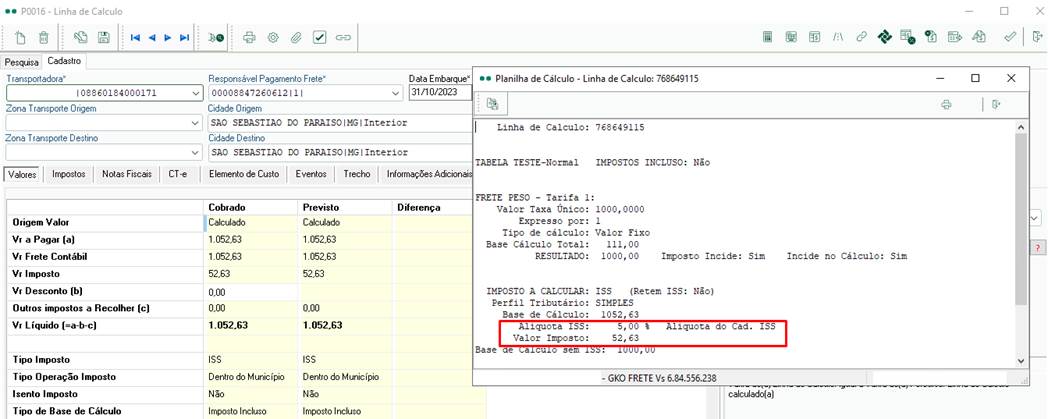Select the Cobrado Vr Desconto cell 0,00
This screenshot has height=419, width=1048.
[249, 292]
